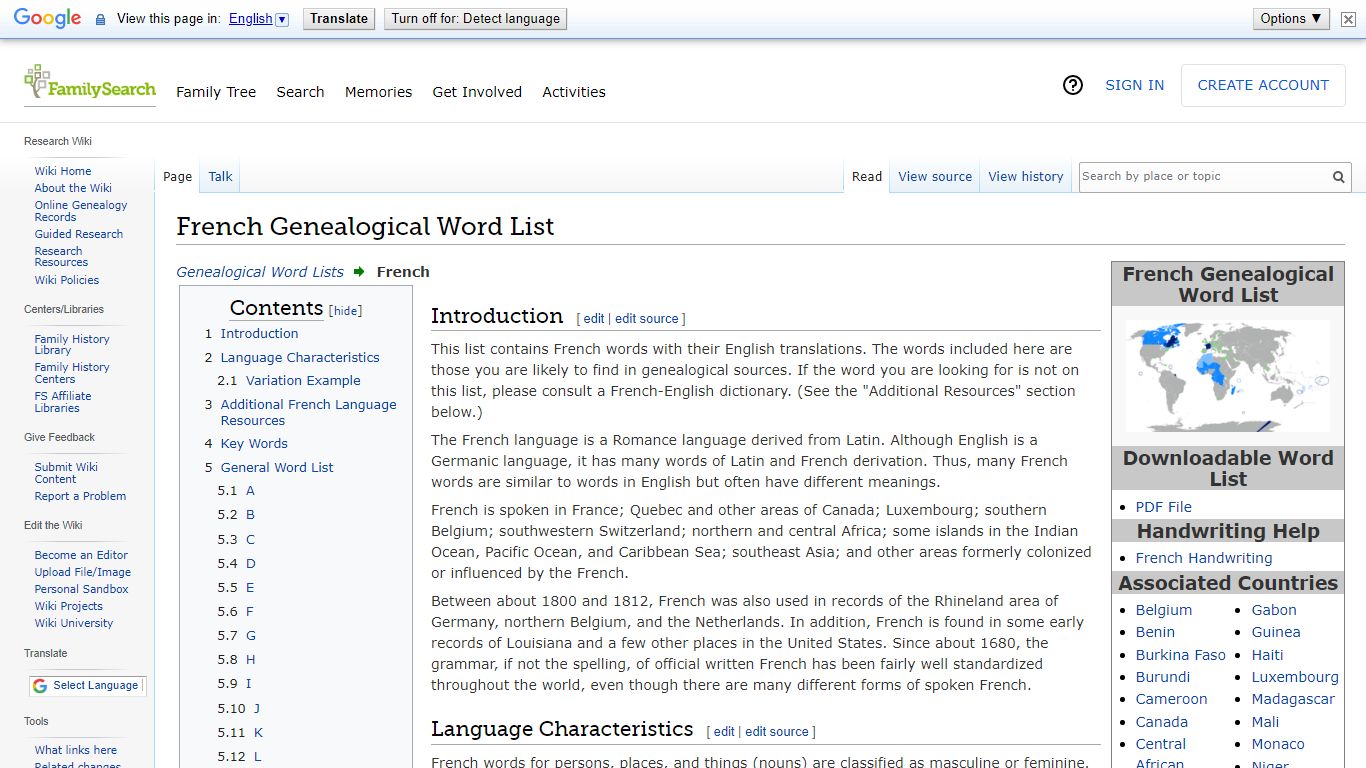
Task: Turn off translation for Detect language
Action: point(475,18)
